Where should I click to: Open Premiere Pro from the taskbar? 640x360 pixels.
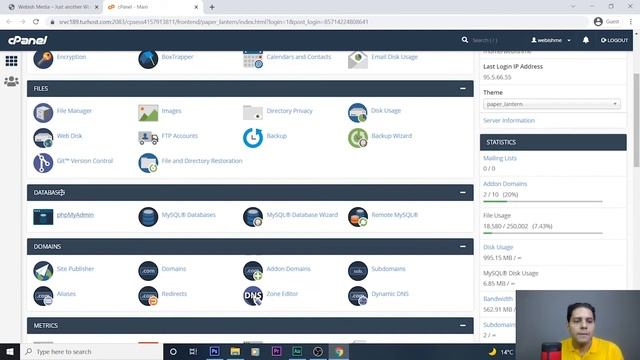point(276,351)
